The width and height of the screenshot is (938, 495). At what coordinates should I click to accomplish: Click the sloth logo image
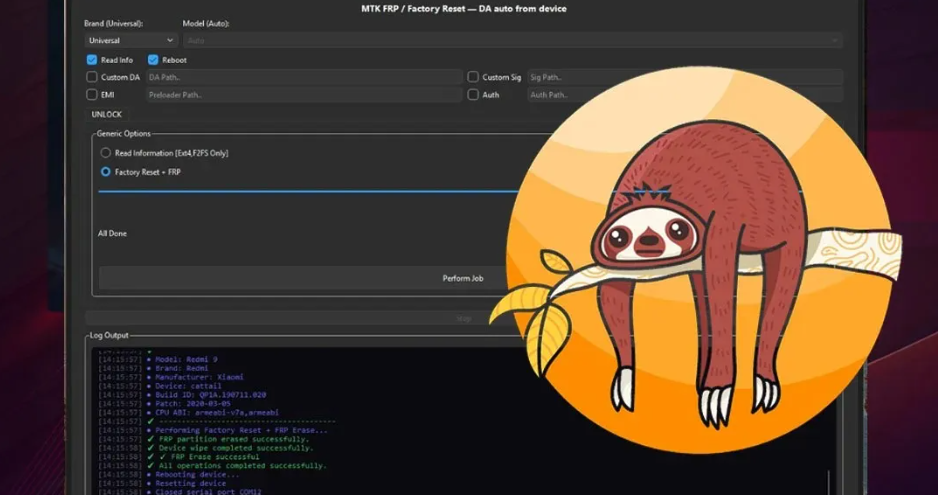(696, 260)
